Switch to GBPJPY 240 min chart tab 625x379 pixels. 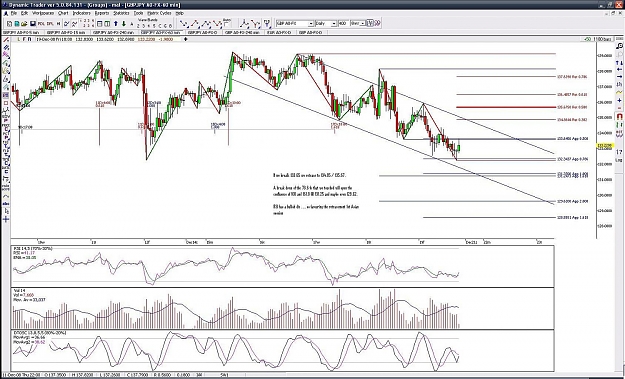pos(113,33)
